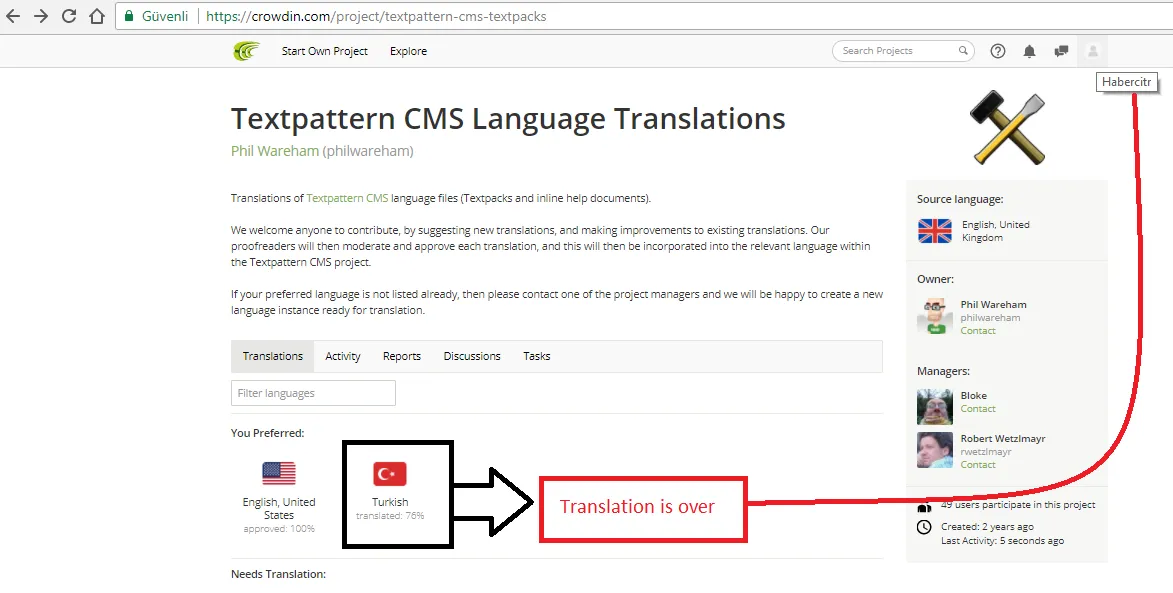This screenshot has width=1173, height=593.
Task: Switch to the Reports tab
Action: click(x=402, y=356)
